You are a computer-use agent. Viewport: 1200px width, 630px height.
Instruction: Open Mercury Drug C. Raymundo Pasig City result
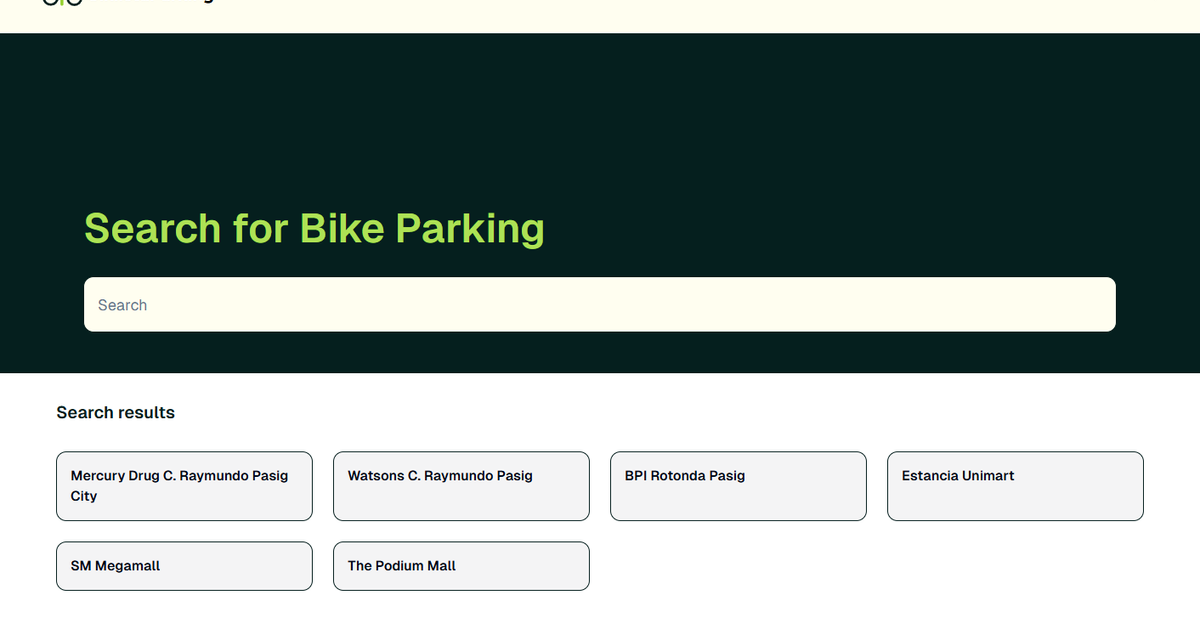pos(184,486)
